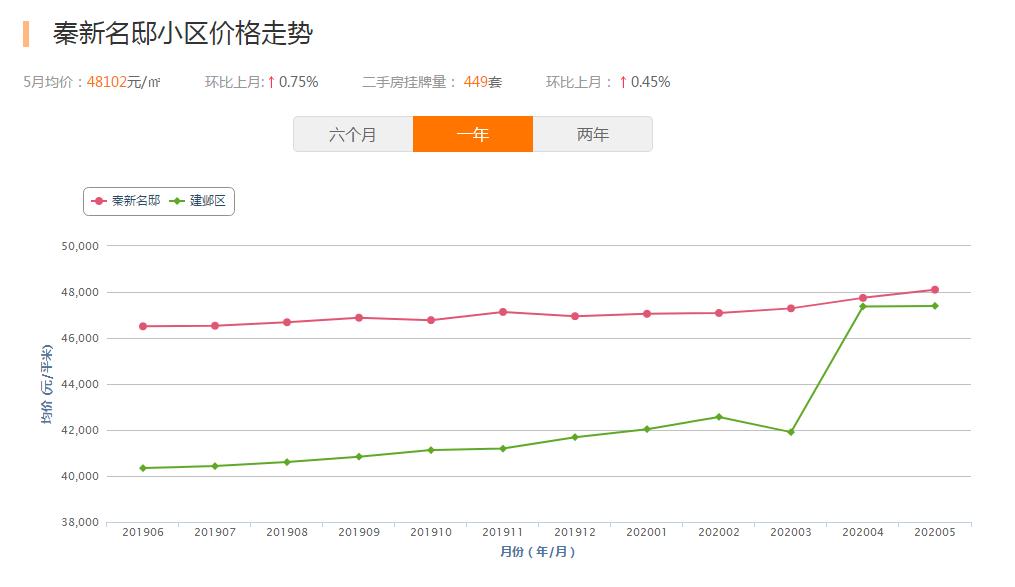Click the pink 秦新名邸 legend marker dot
This screenshot has height=587, width=1015.
pos(98,200)
